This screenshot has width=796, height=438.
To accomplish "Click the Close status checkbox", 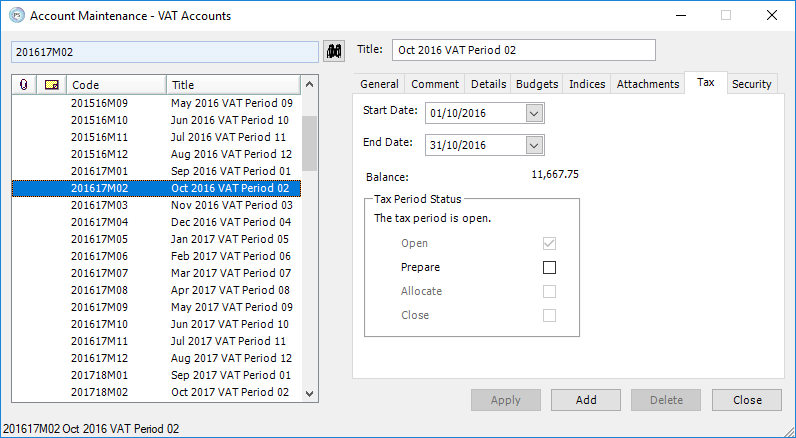I will tap(549, 315).
